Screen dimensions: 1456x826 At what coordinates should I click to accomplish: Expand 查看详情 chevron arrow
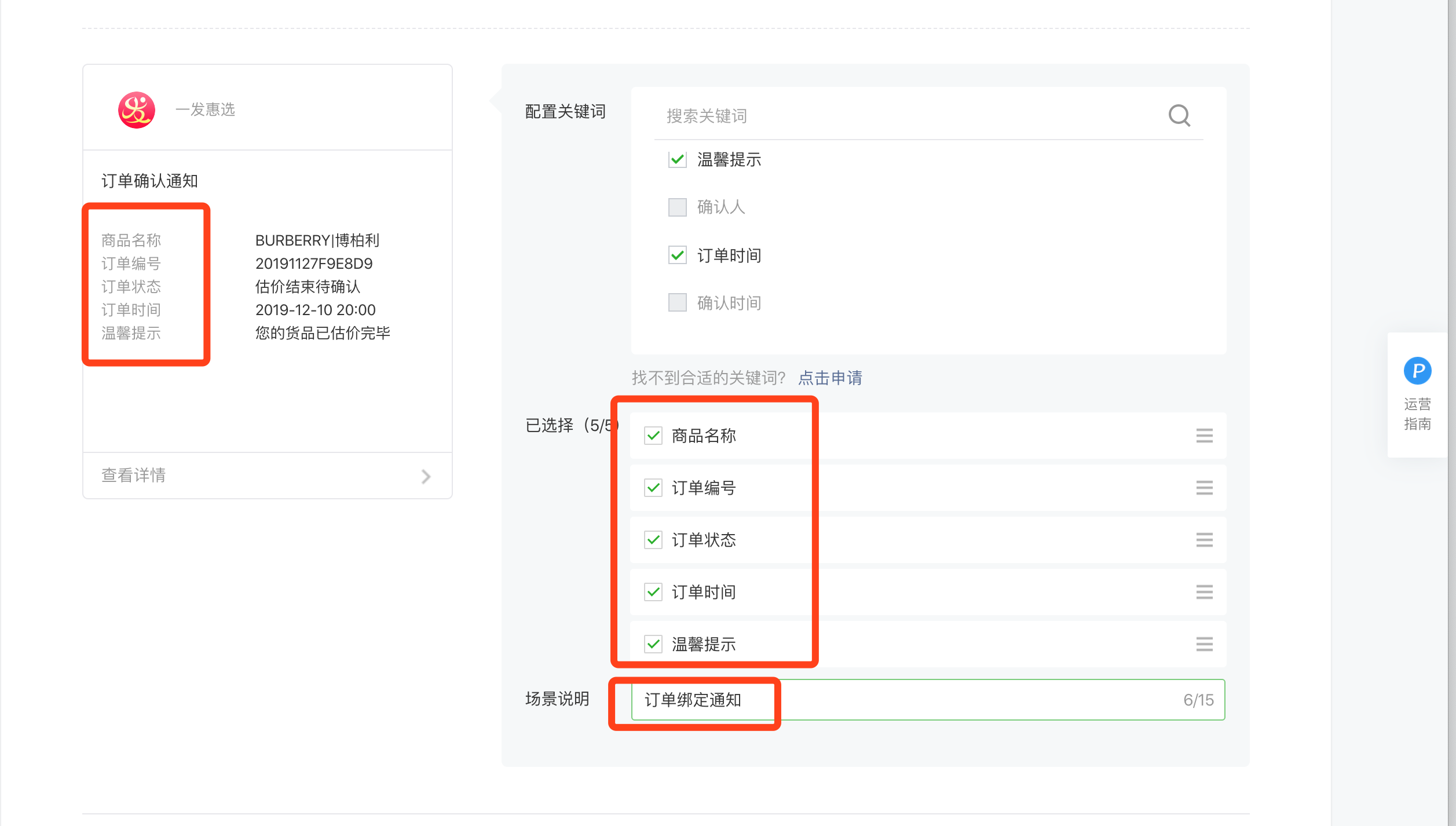click(x=426, y=476)
